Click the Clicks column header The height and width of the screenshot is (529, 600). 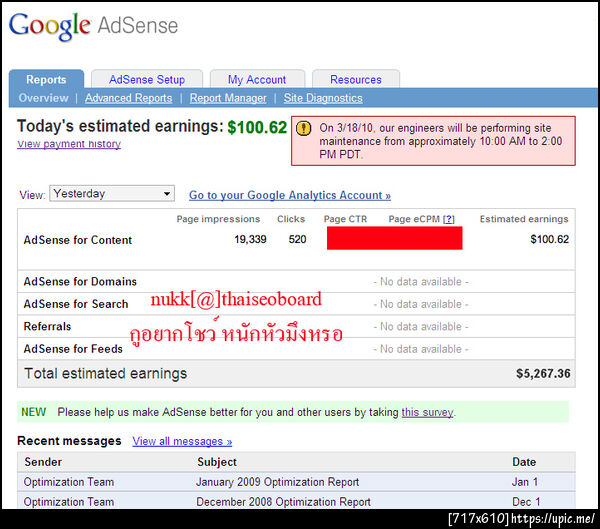(291, 219)
